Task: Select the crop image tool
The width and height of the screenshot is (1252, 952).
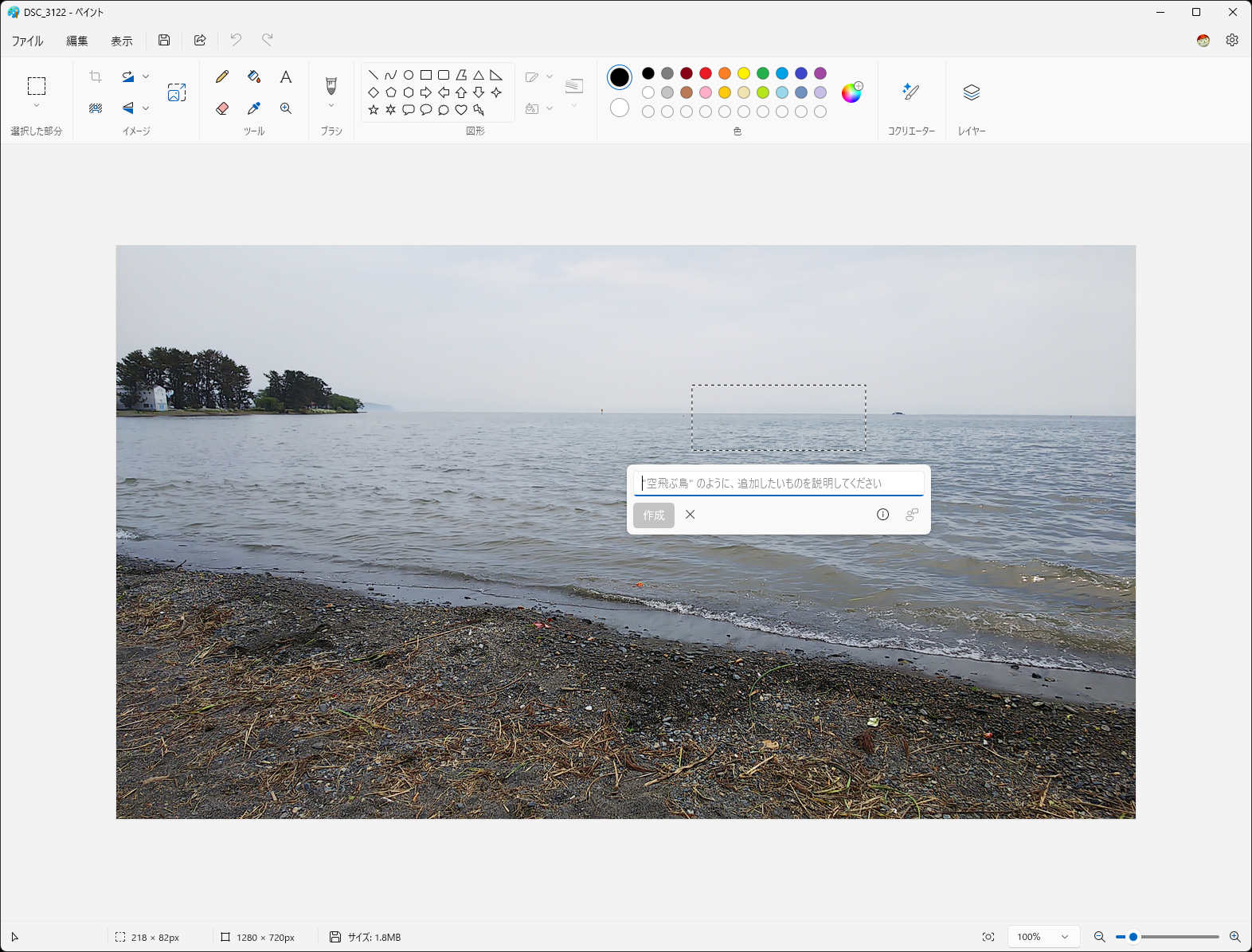Action: pyautogui.click(x=96, y=76)
